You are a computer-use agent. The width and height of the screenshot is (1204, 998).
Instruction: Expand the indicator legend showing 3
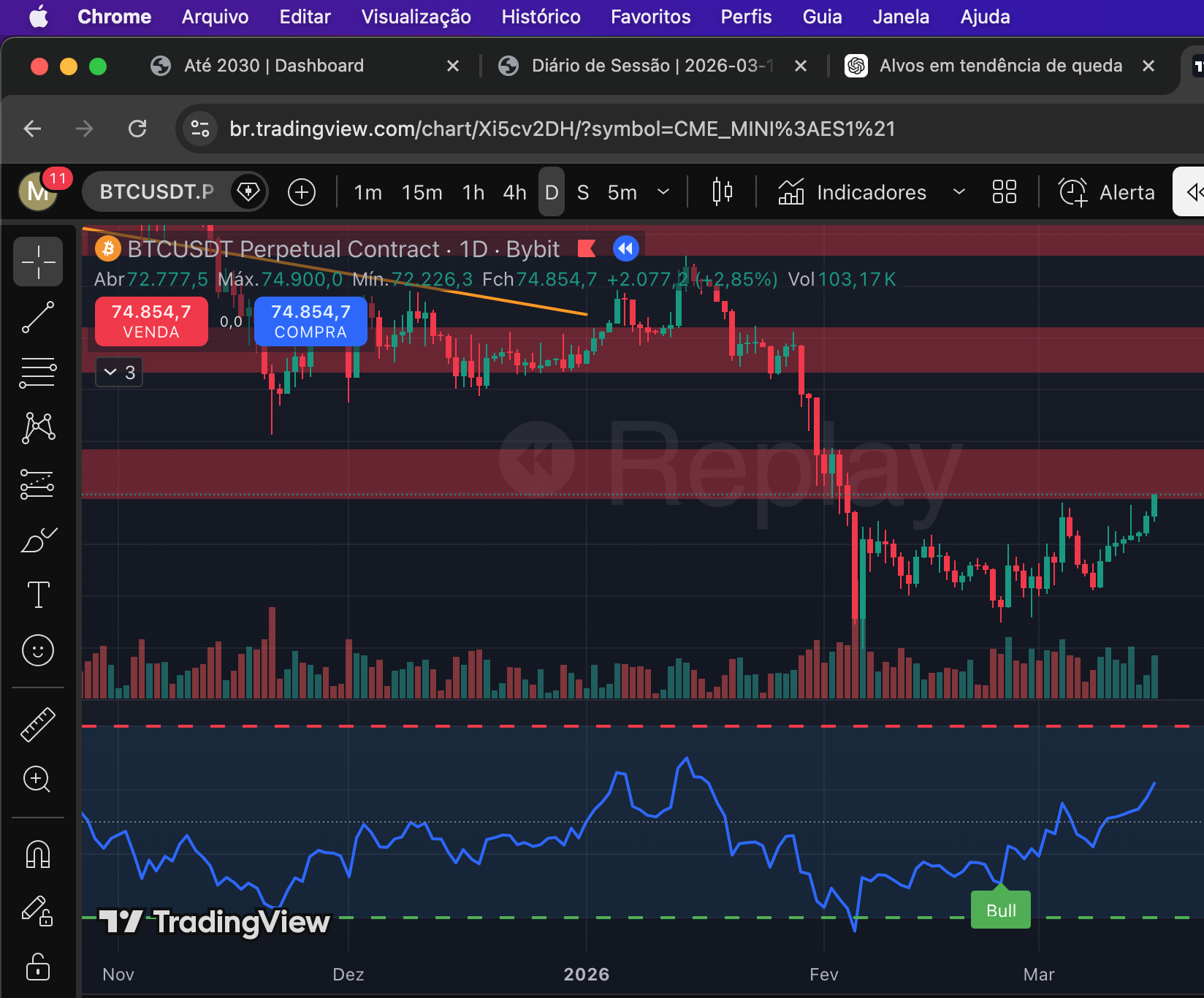click(120, 373)
